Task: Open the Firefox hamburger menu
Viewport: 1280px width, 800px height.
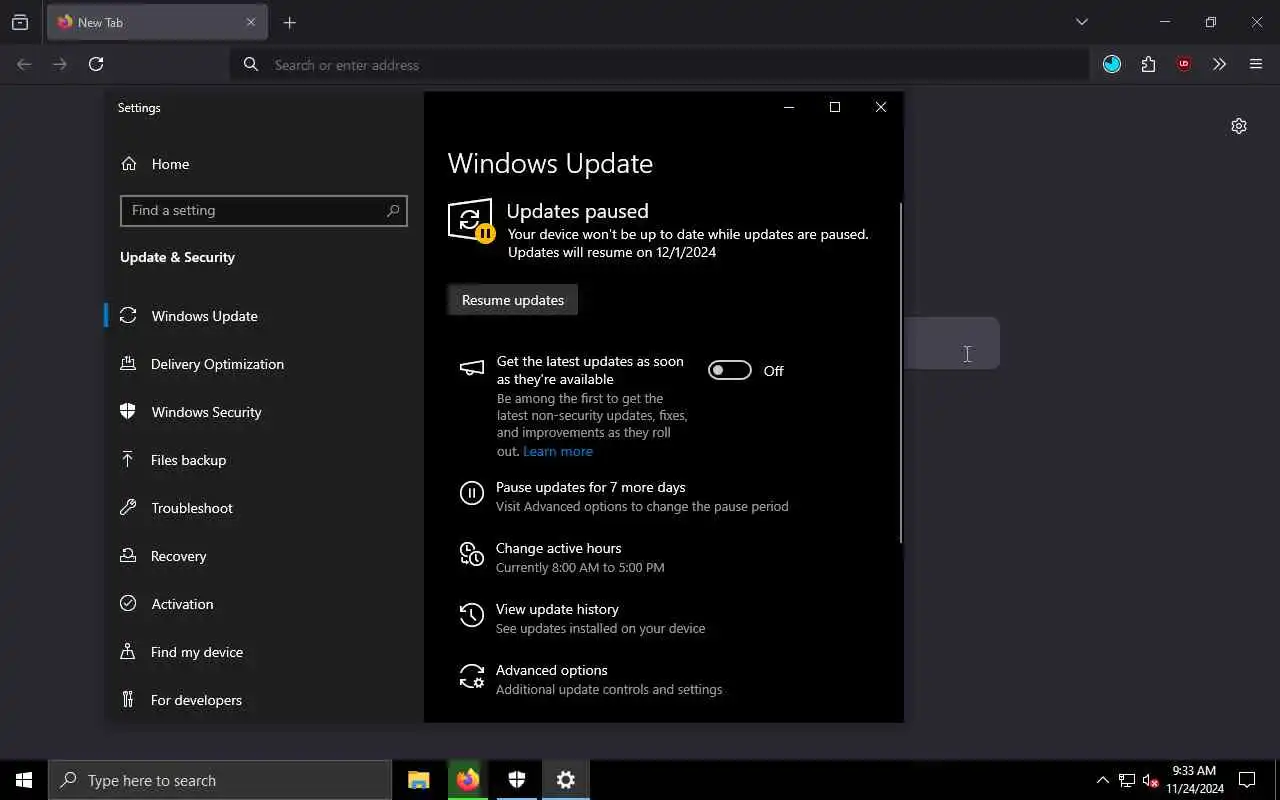Action: (1256, 64)
